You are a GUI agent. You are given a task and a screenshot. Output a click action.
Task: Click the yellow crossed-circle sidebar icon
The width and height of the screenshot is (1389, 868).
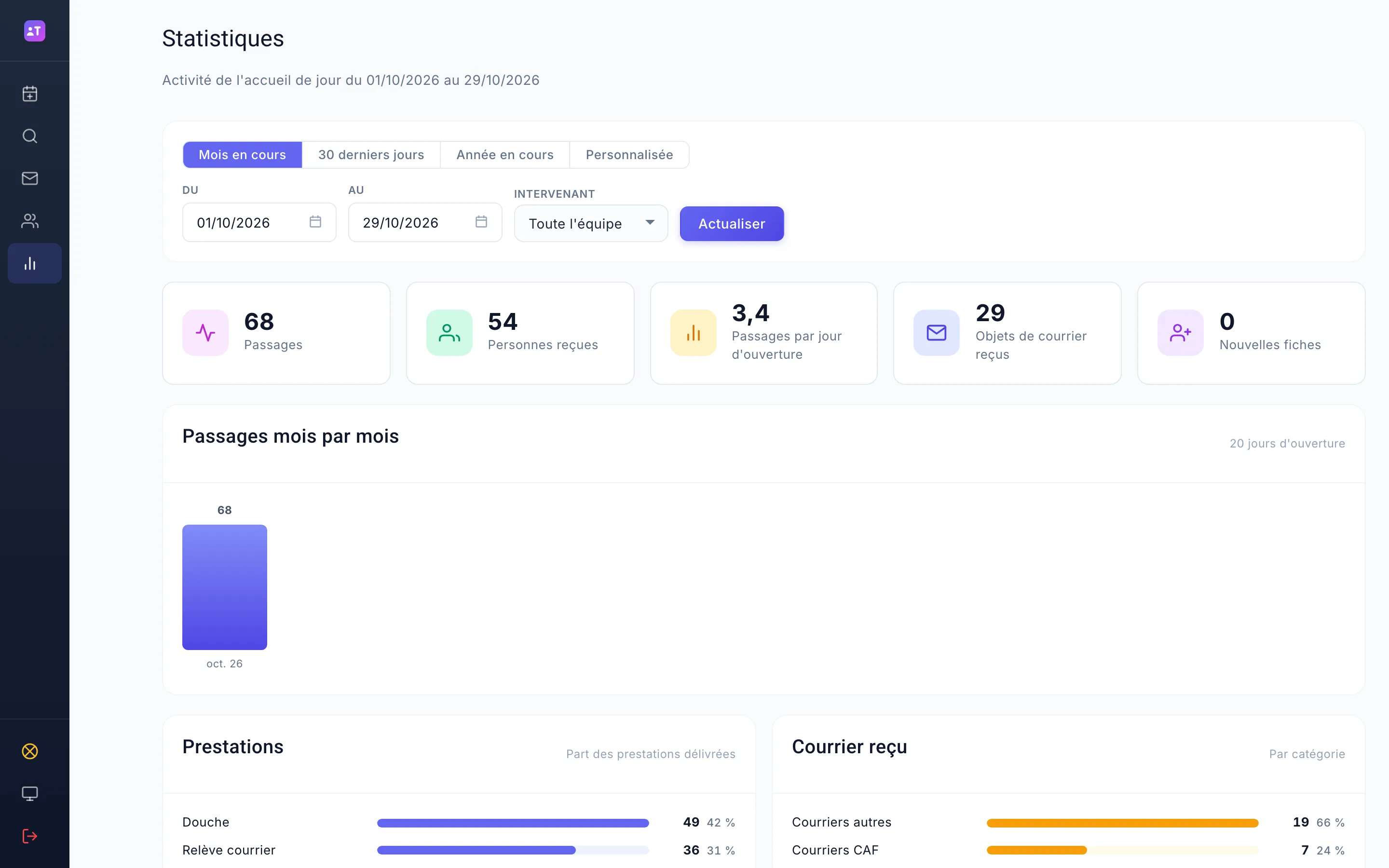click(x=30, y=751)
